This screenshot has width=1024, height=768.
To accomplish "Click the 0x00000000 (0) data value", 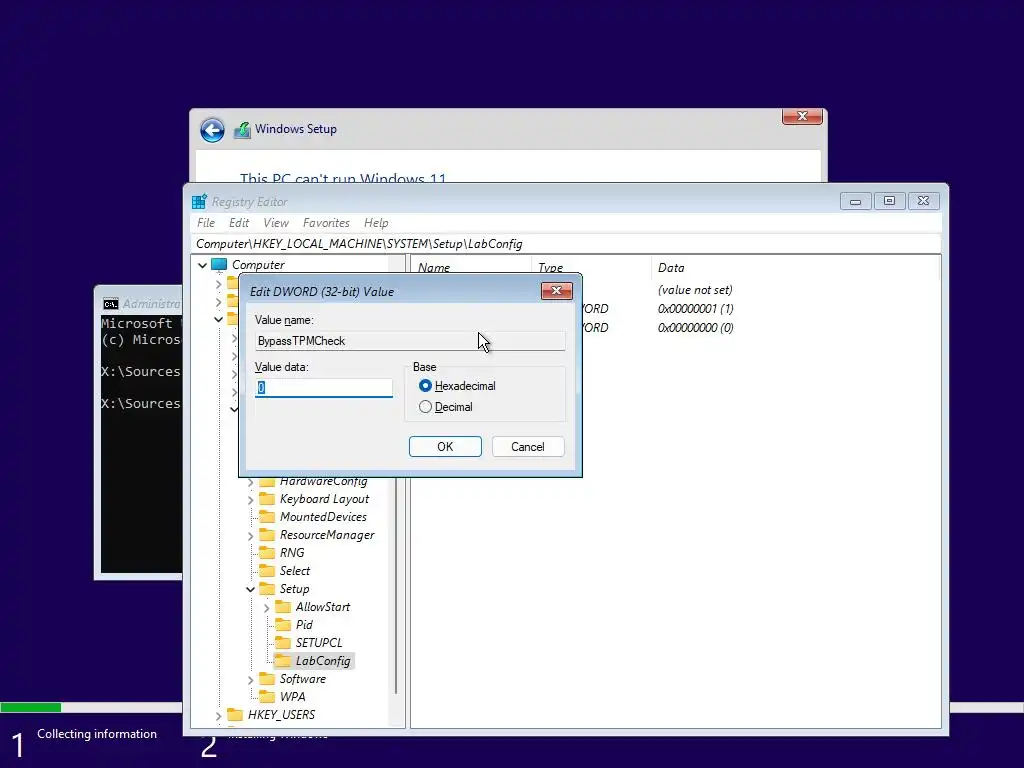I will pyautogui.click(x=696, y=327).
